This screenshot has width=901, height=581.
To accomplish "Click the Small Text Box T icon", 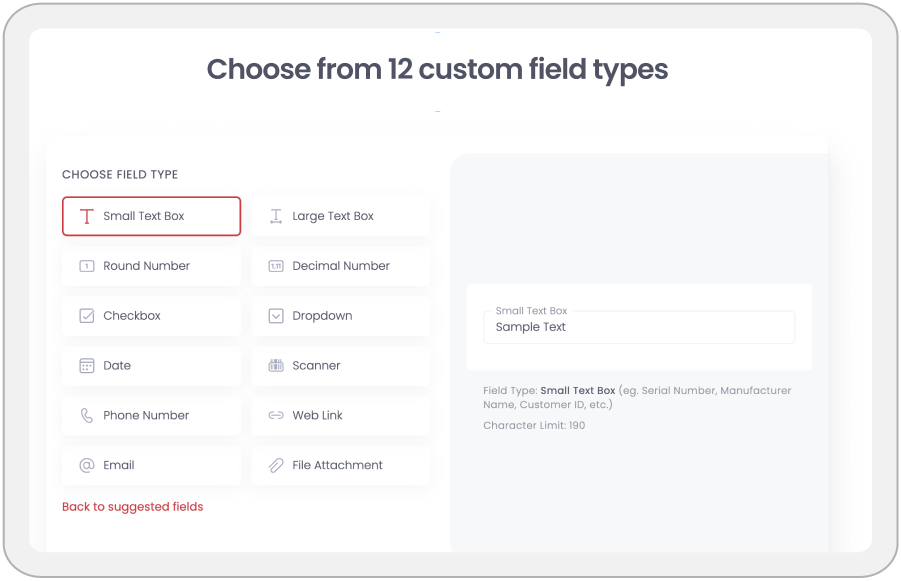I will (87, 216).
